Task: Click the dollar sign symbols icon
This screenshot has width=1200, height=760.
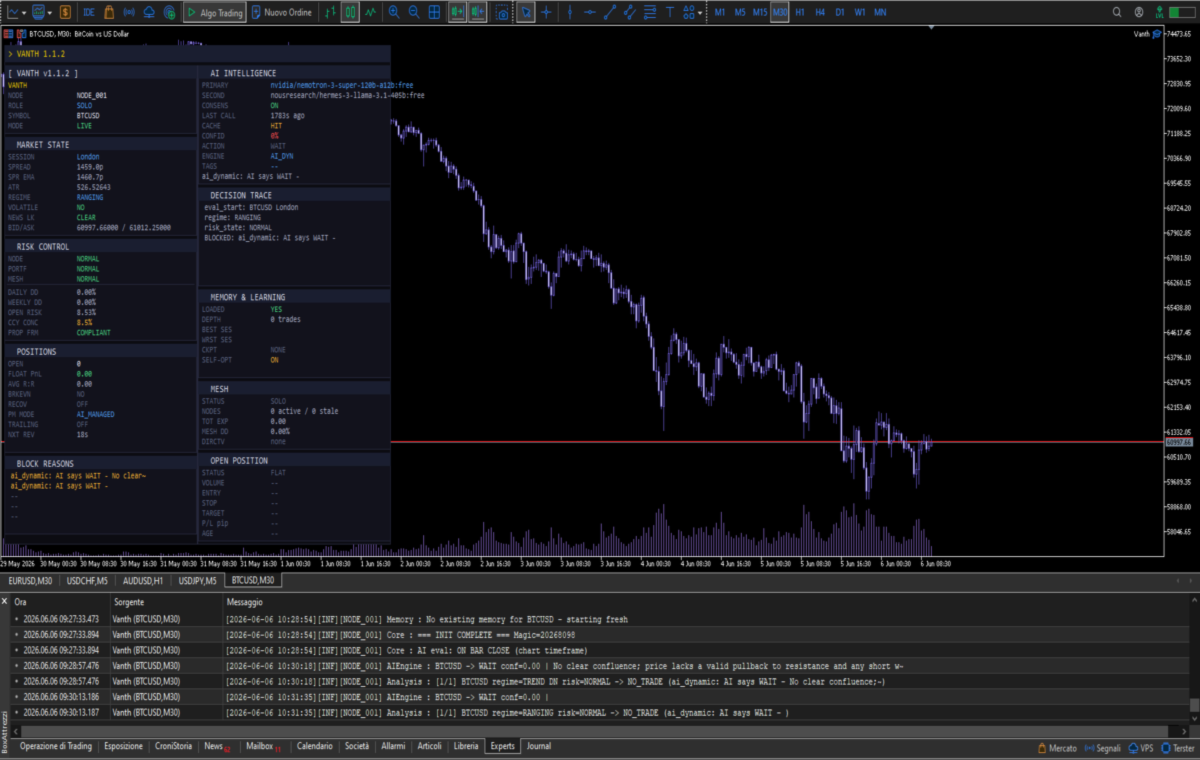Action: pos(65,12)
